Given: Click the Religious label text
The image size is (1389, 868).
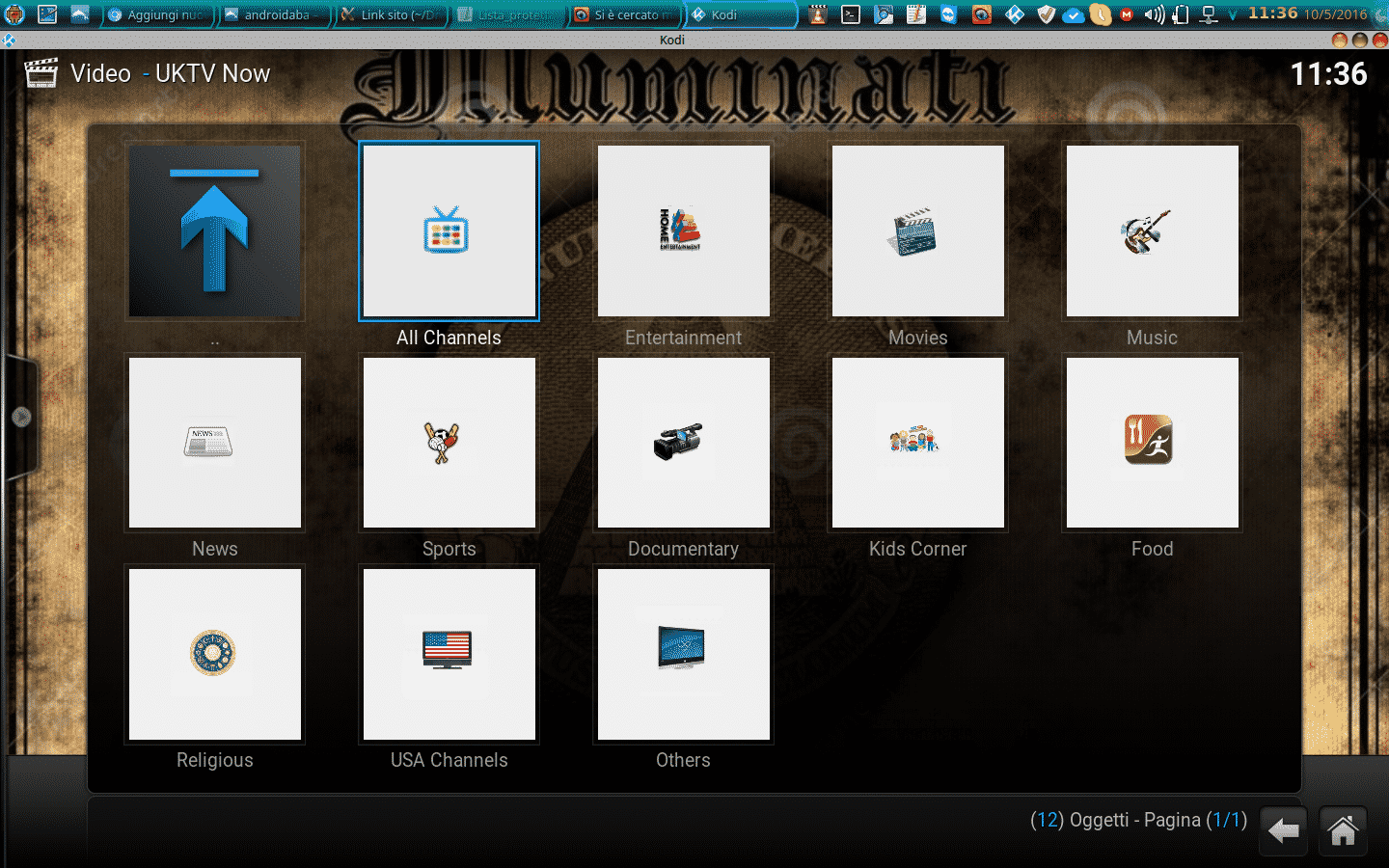Looking at the screenshot, I should click(x=215, y=760).
